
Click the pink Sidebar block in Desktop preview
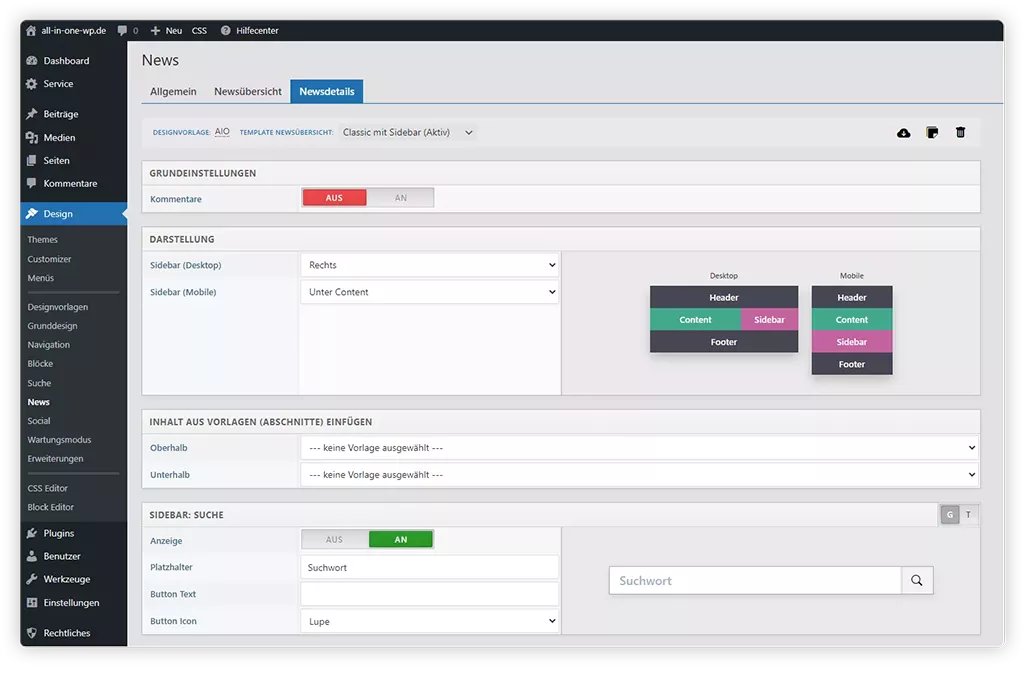[x=769, y=320]
